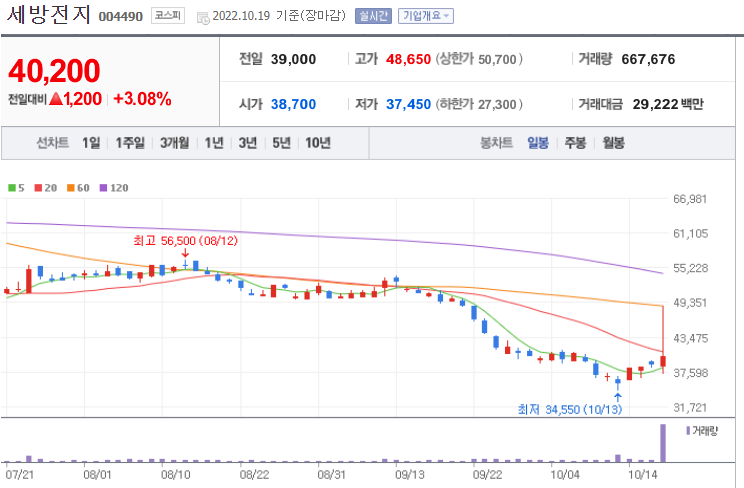Click the 07/21 date axis label
The image size is (744, 488).
click(19, 475)
